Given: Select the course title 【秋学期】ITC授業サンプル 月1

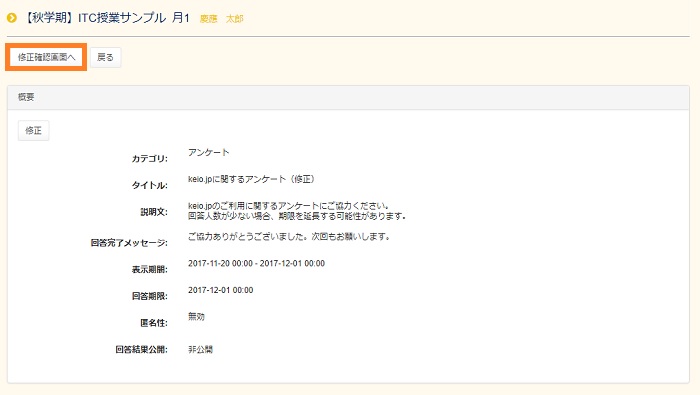Looking at the screenshot, I should pyautogui.click(x=107, y=18).
